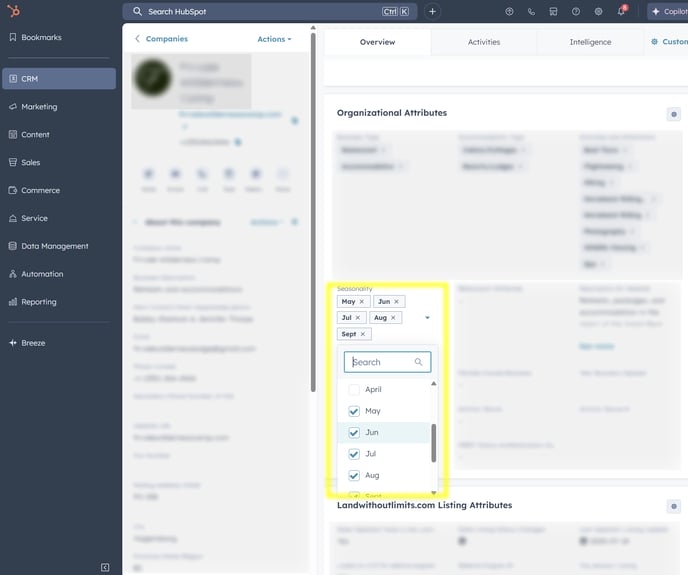Uncheck the Aug option
Image resolution: width=688 pixels, height=575 pixels.
point(354,475)
